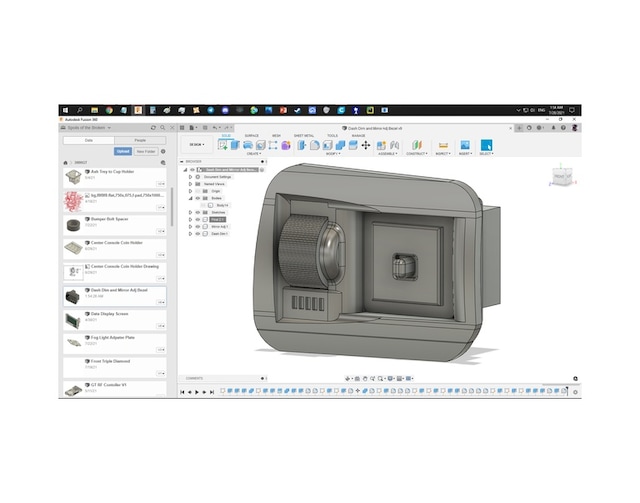The width and height of the screenshot is (640, 503).
Task: Open the CONSTRUCT dropdown menu
Action: click(417, 154)
